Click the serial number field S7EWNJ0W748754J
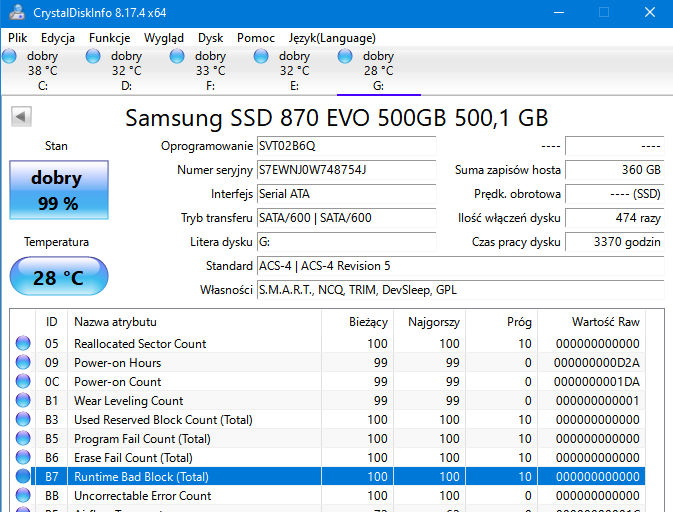This screenshot has height=512, width=673. click(346, 170)
